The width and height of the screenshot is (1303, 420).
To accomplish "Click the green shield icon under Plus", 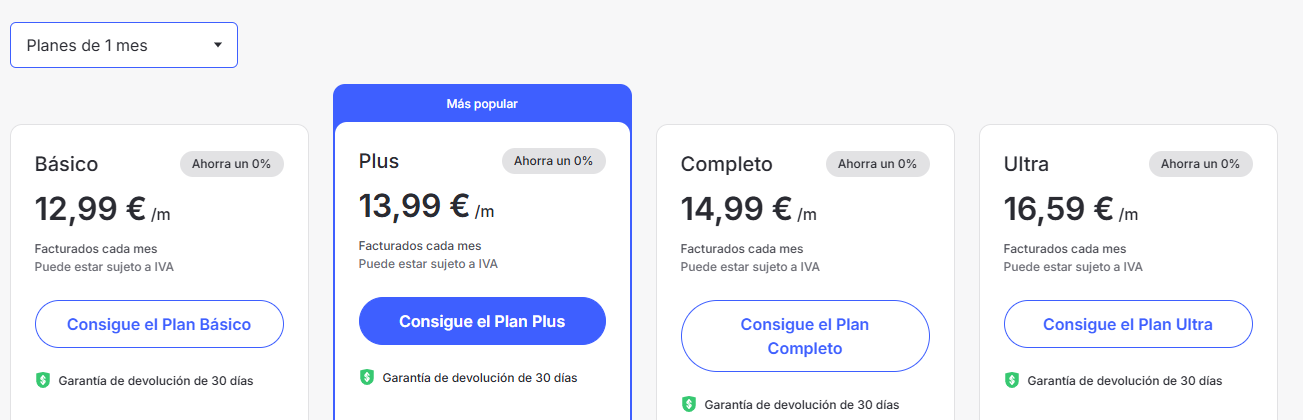I will 366,377.
